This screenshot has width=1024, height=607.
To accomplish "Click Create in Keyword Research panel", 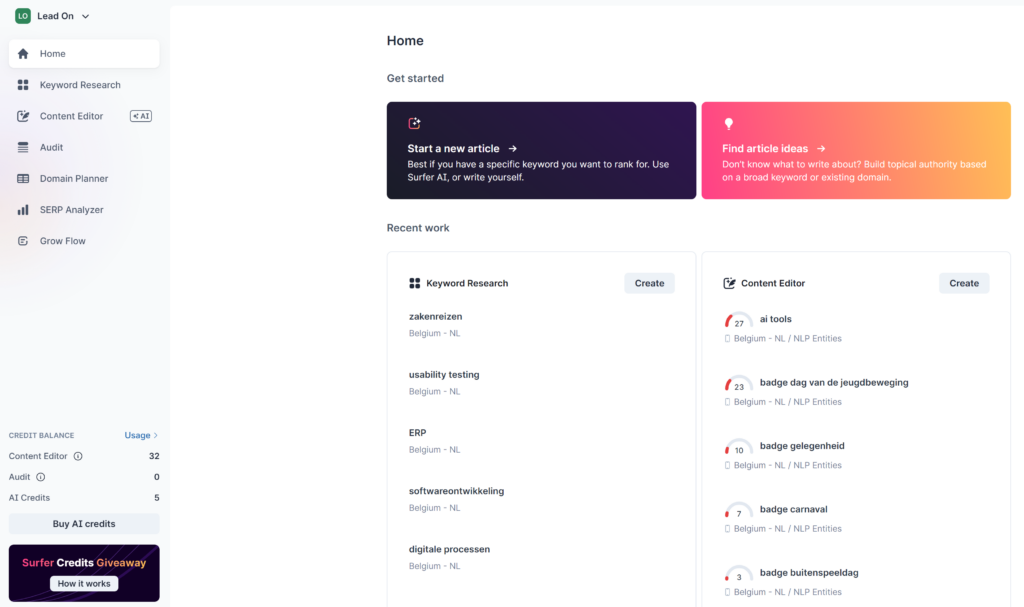I will tap(649, 283).
